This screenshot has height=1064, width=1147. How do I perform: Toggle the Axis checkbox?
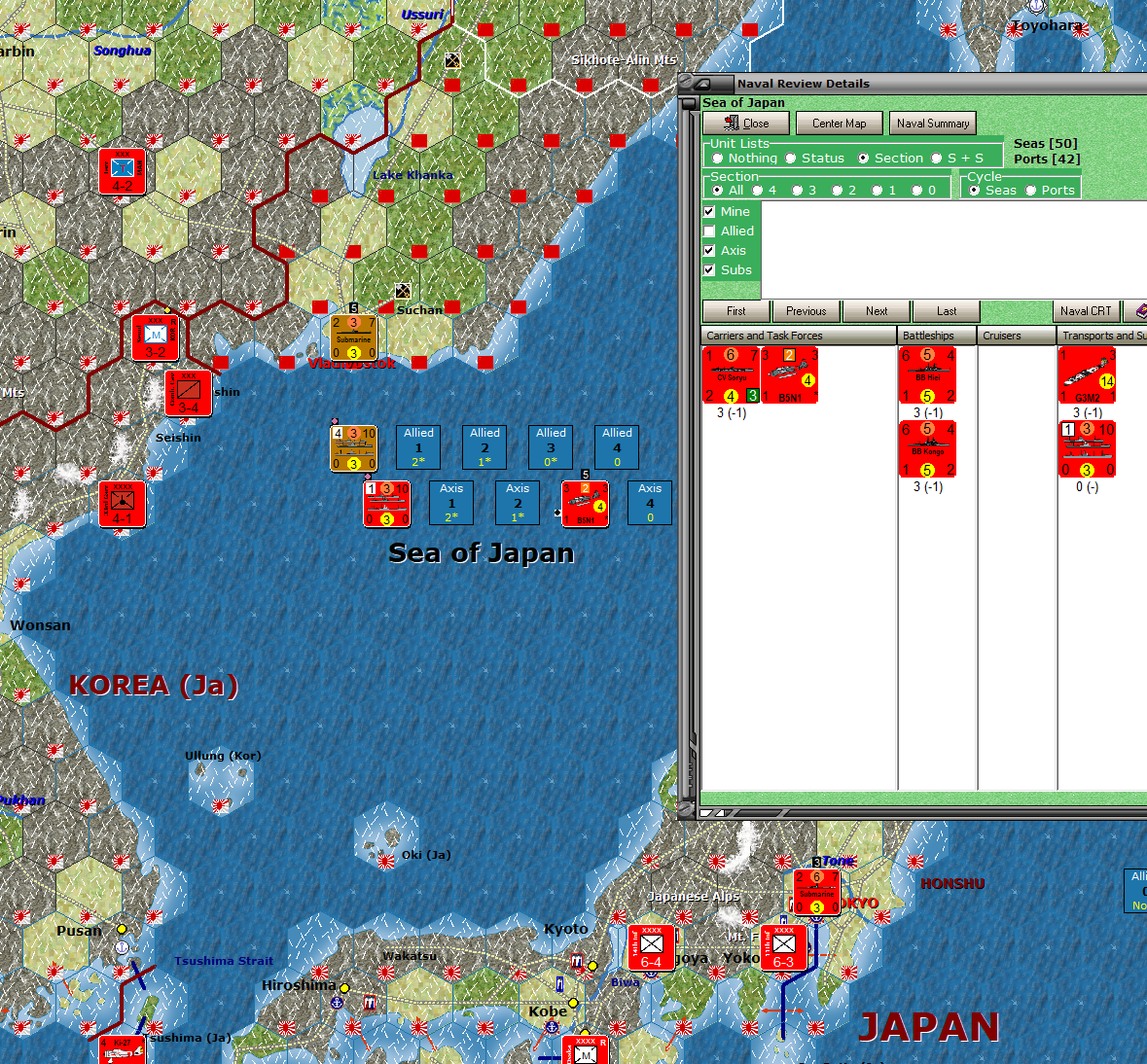709,250
